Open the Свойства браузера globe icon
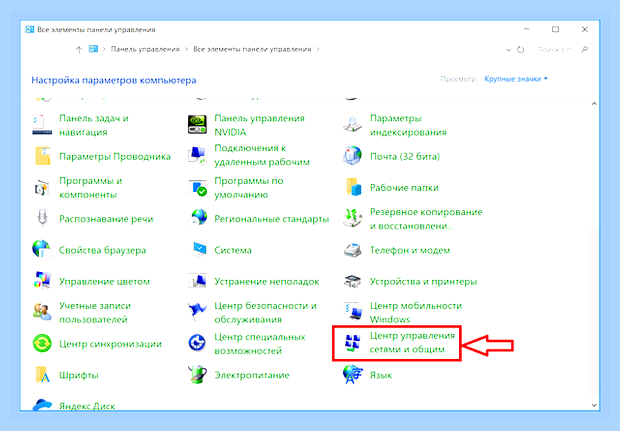The height and width of the screenshot is (431, 620). pos(42,250)
